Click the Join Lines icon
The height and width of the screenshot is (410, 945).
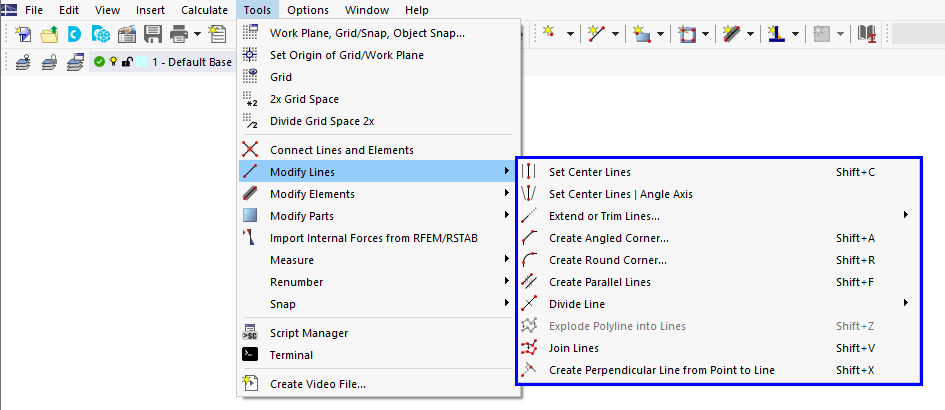pos(530,348)
